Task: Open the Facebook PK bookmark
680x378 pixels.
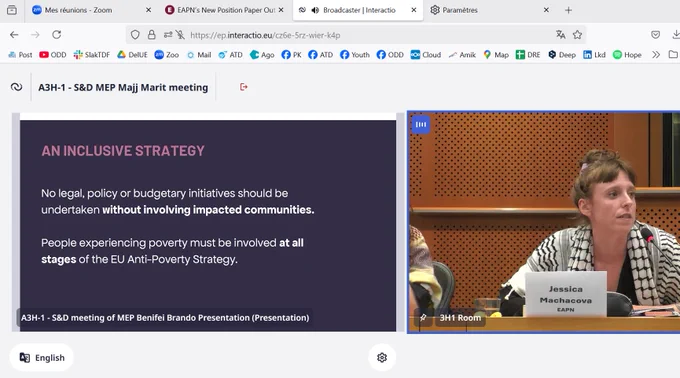Action: (291, 55)
